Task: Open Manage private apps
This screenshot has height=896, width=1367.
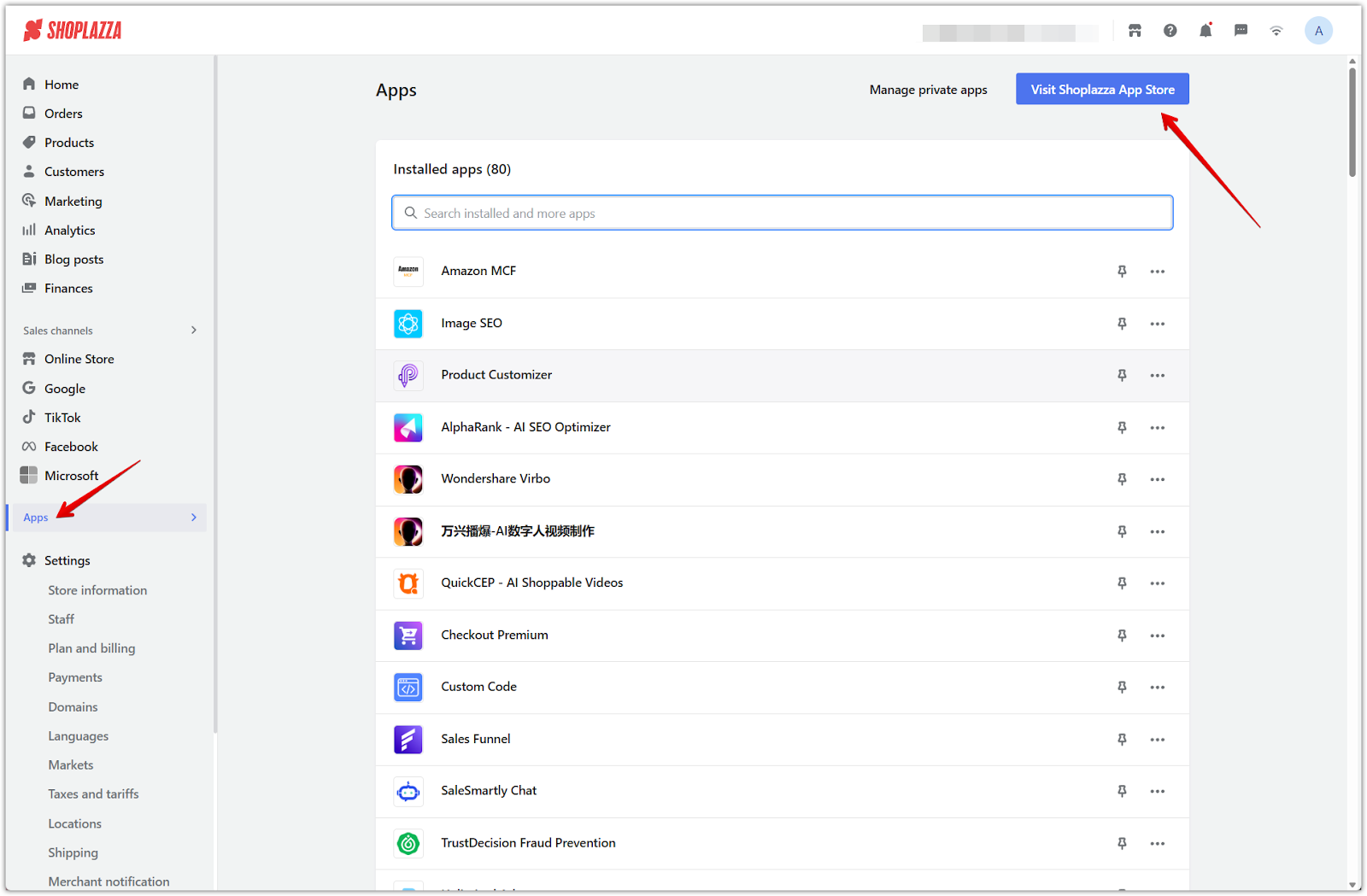Action: coord(928,90)
